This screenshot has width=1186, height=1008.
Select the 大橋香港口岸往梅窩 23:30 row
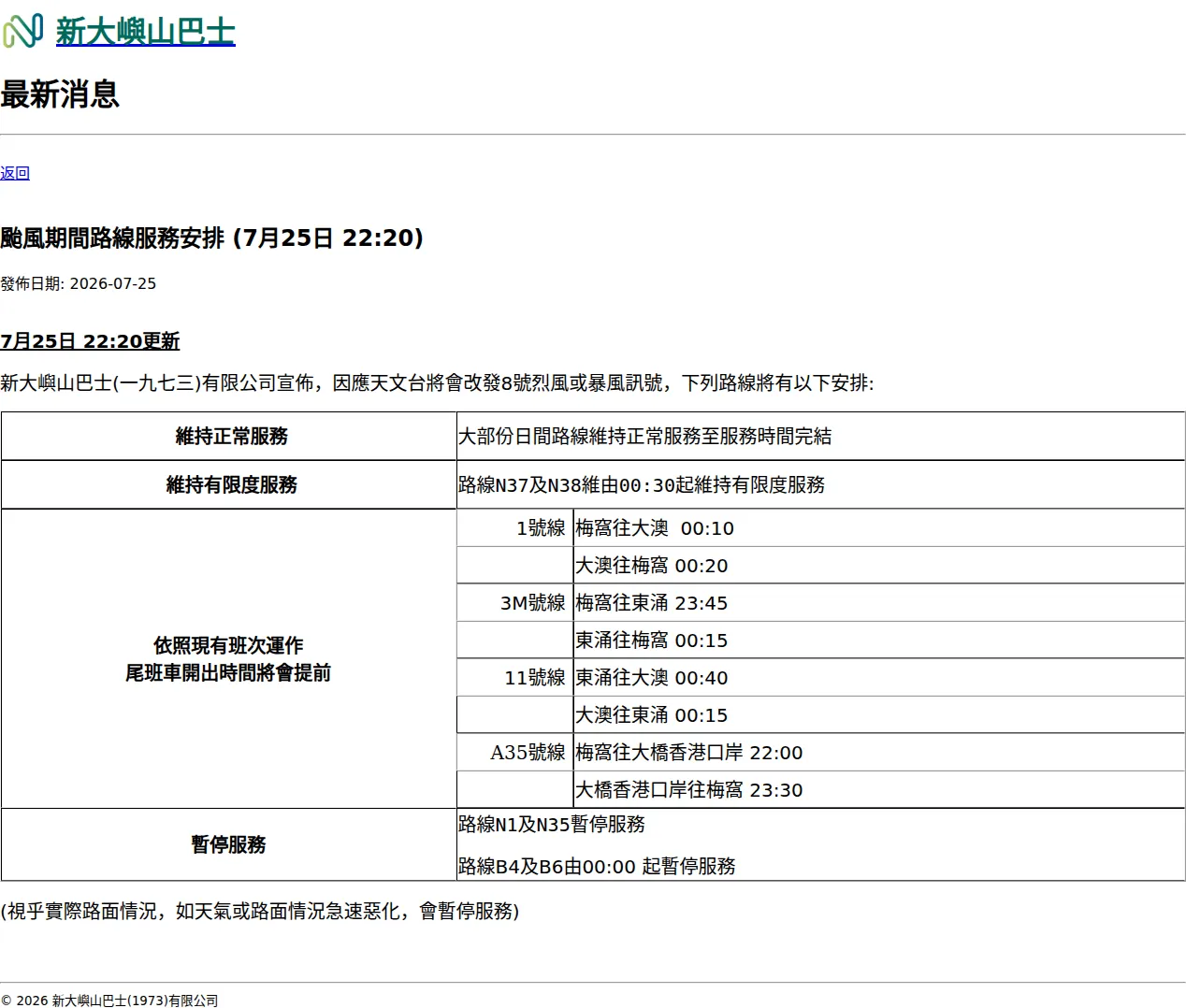(x=878, y=790)
